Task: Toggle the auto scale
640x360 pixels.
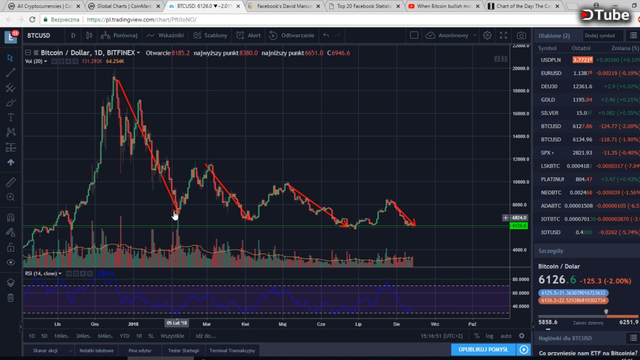Action: click(x=506, y=336)
